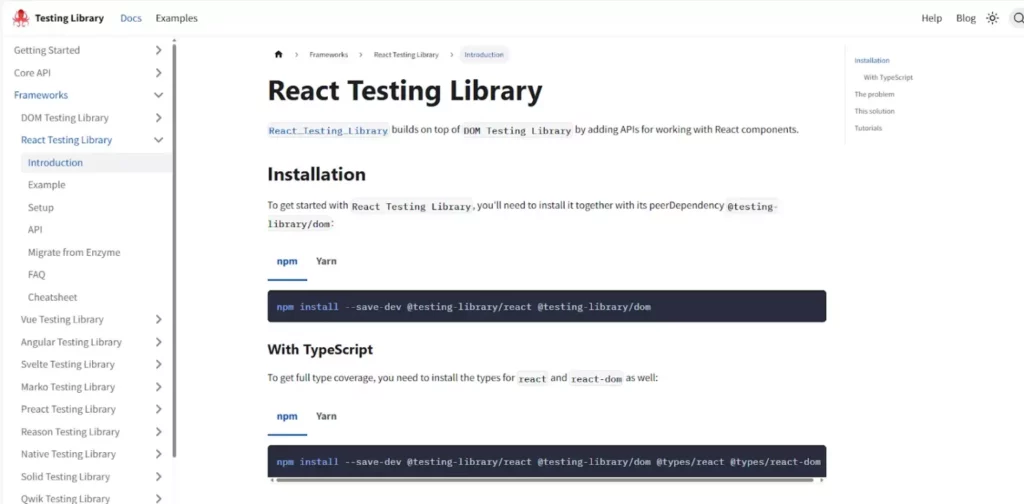Toggle the light/dark theme sun icon
Screen dimensions: 1024x504
click(992, 18)
